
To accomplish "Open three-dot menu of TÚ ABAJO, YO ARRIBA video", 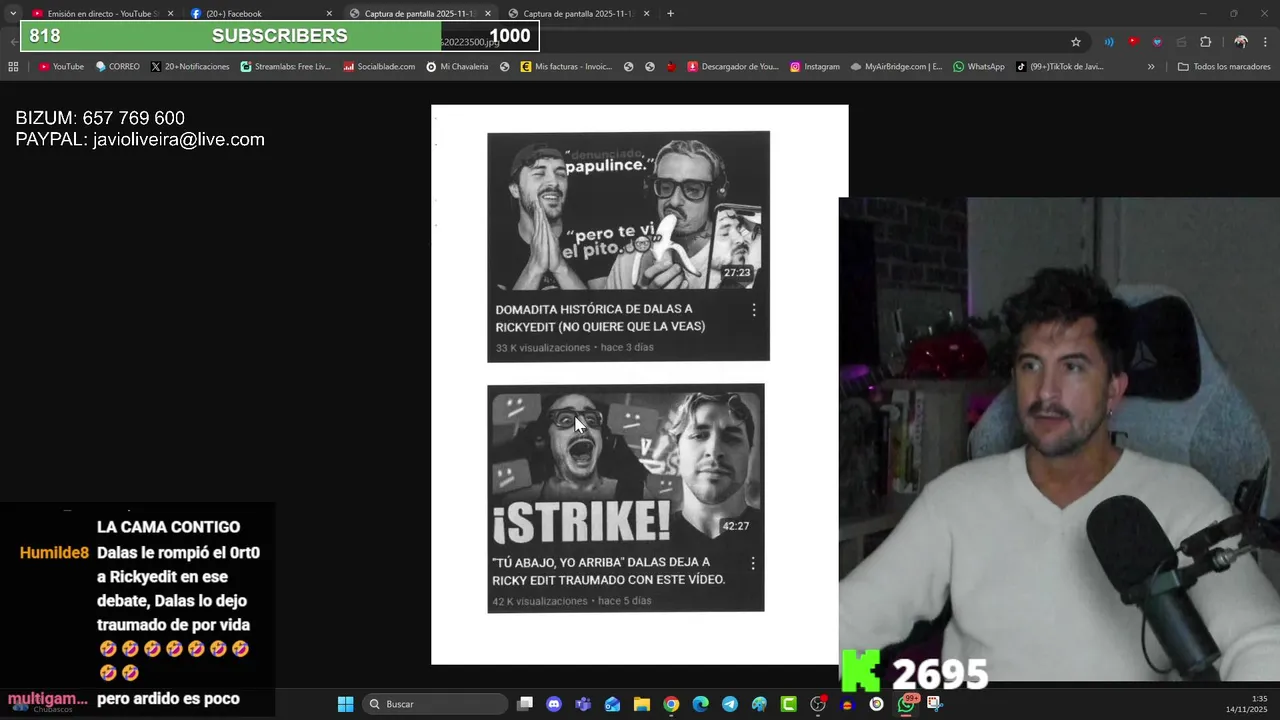I will click(753, 564).
